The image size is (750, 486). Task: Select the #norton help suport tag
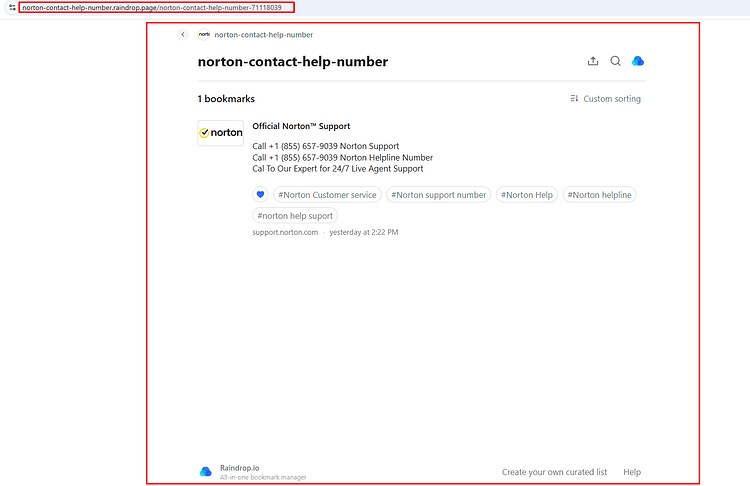(x=295, y=216)
